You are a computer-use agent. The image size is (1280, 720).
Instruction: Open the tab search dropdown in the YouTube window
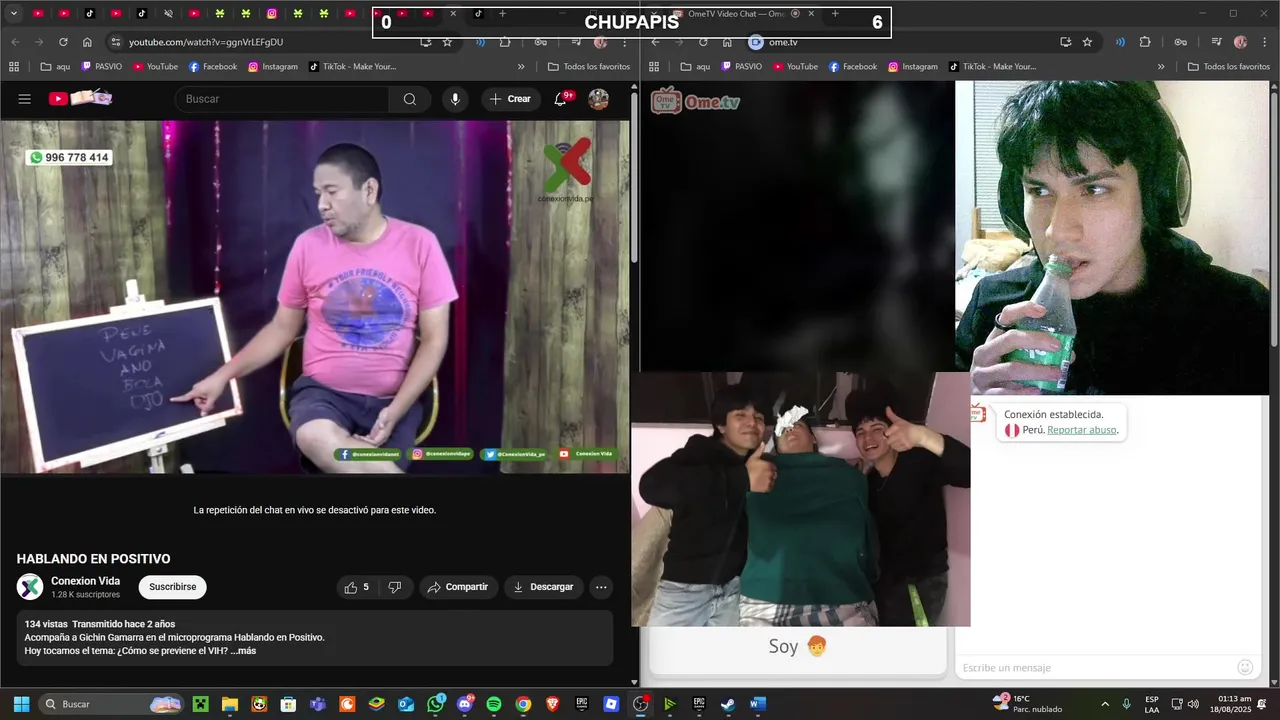[x=14, y=14]
